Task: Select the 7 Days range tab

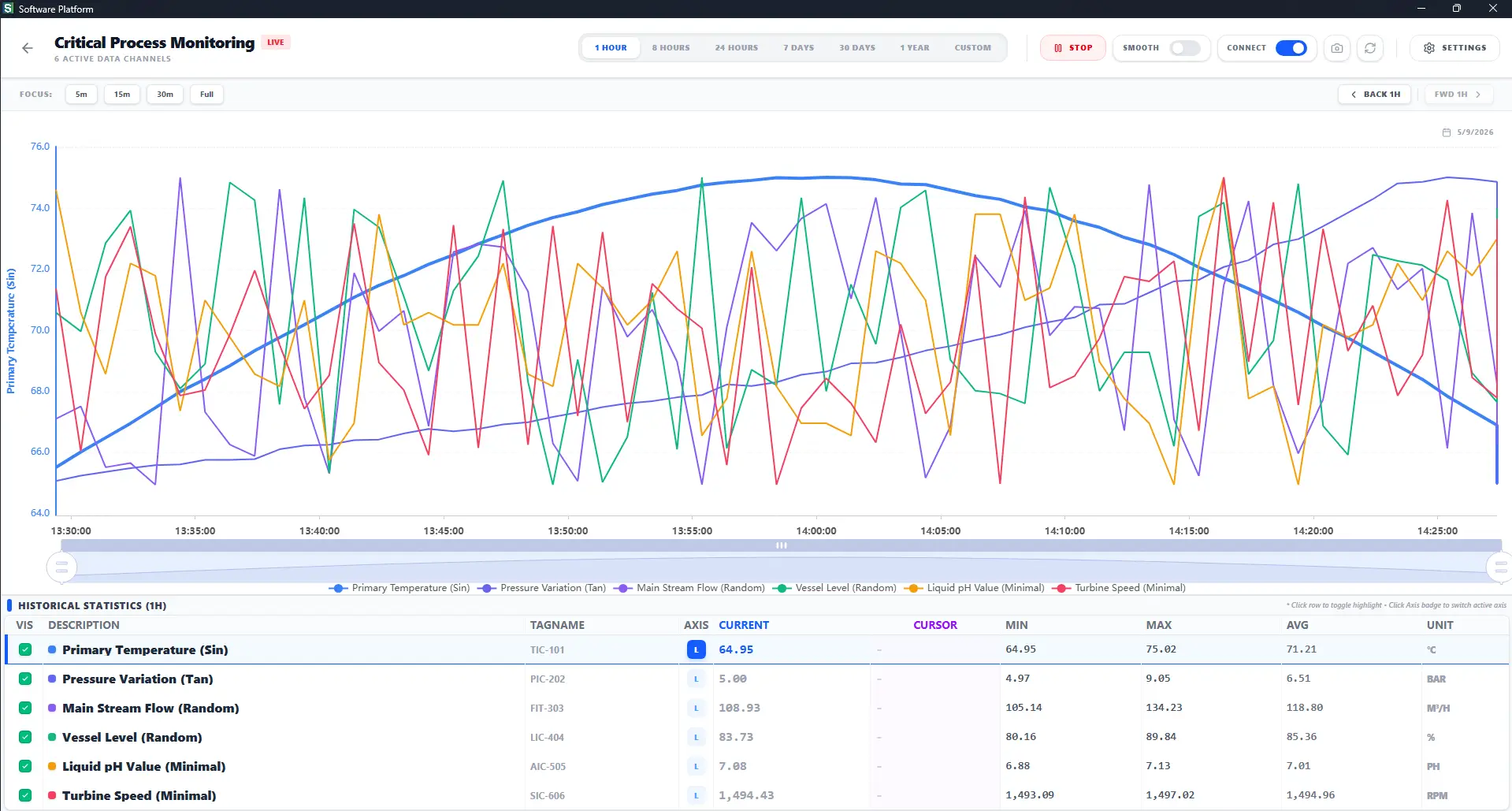Action: coord(798,48)
